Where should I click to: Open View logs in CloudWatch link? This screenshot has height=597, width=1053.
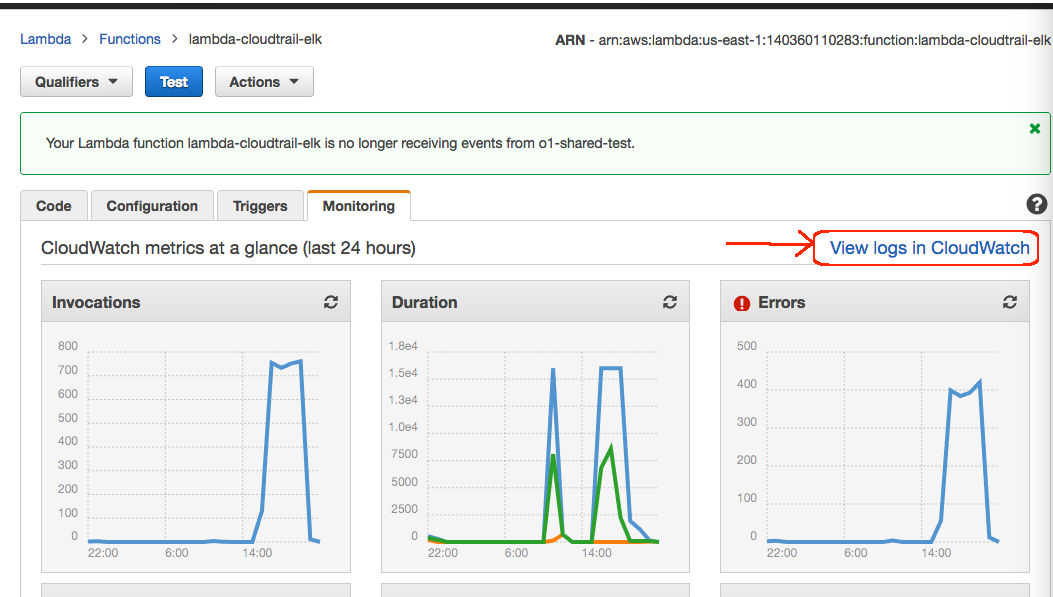[x=929, y=248]
